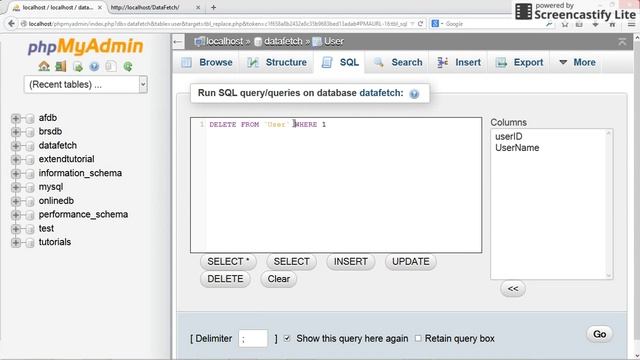Close the localhost/DataFetch tab

198,7
